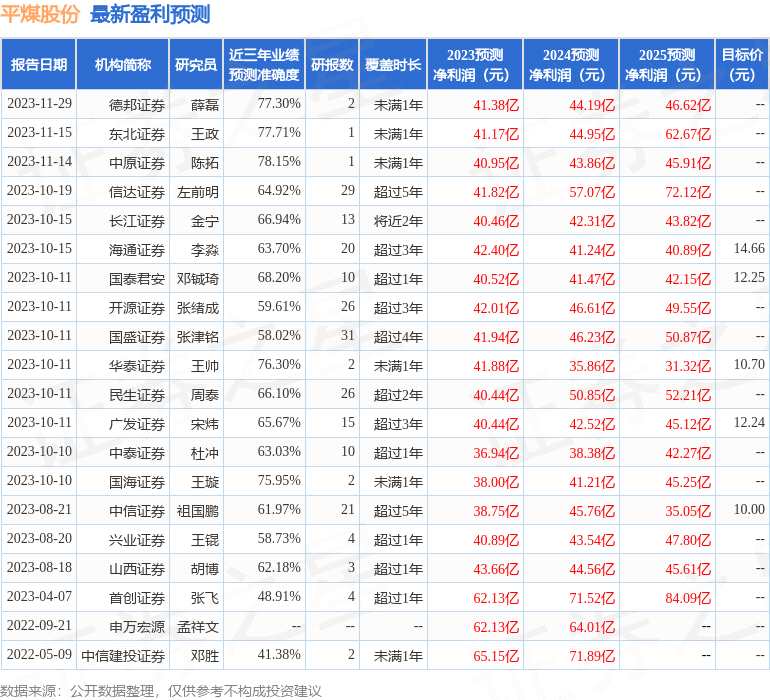Click accuracy value 77.30%
770x700 pixels.
pyautogui.click(x=279, y=103)
